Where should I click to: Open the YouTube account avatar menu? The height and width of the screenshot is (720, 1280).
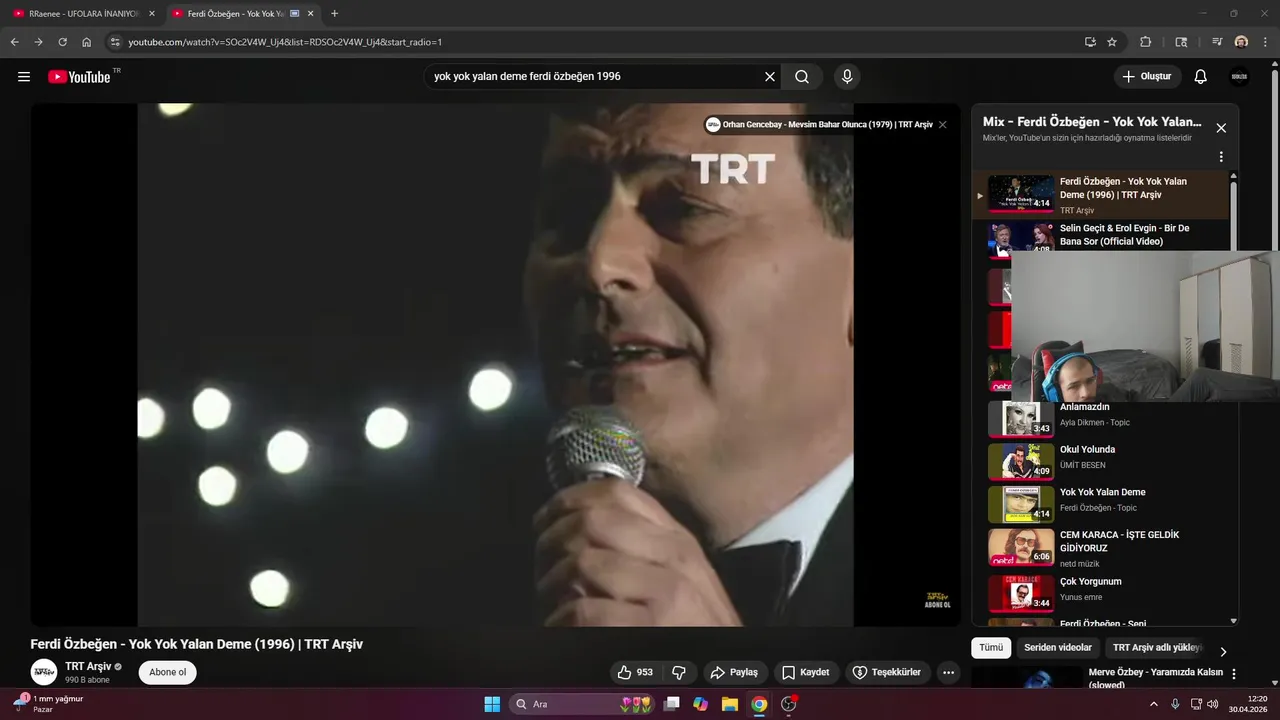[1239, 77]
